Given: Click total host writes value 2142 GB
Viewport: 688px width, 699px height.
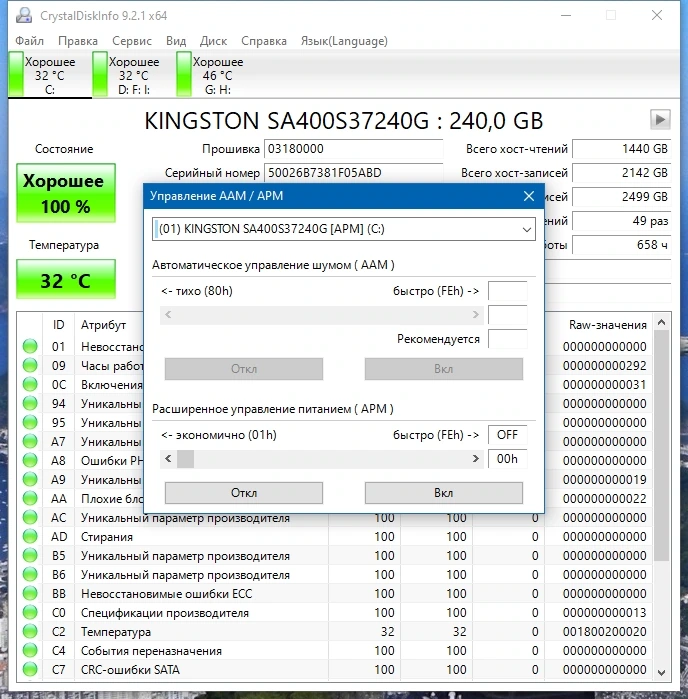Looking at the screenshot, I should pyautogui.click(x=622, y=173).
